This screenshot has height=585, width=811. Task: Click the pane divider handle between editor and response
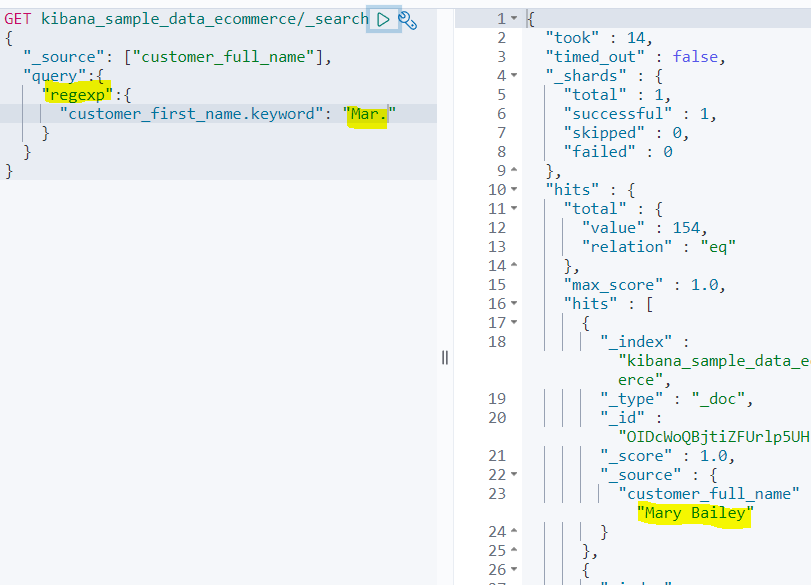pyautogui.click(x=445, y=357)
